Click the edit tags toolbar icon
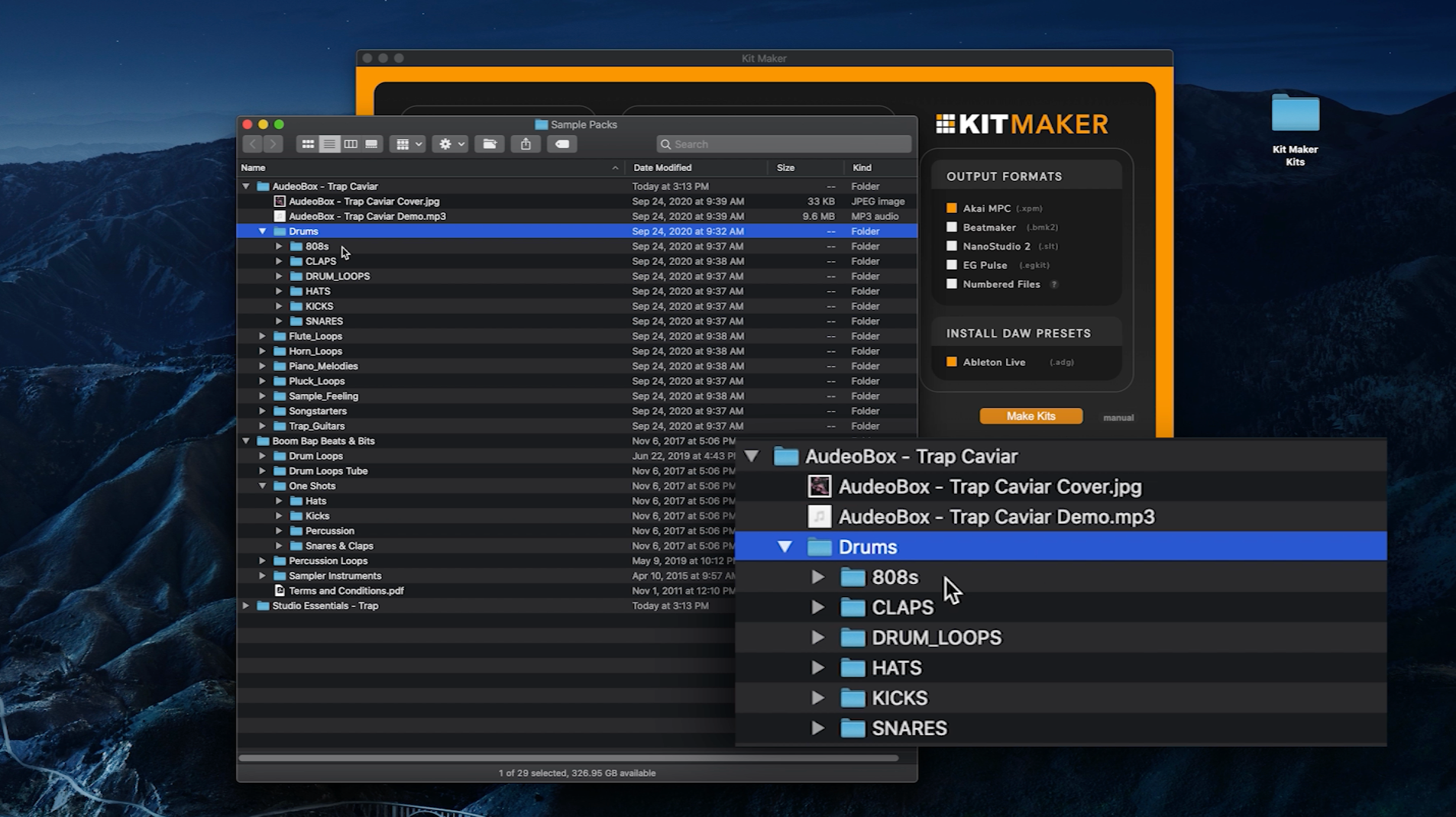This screenshot has width=1456, height=817. [x=562, y=144]
